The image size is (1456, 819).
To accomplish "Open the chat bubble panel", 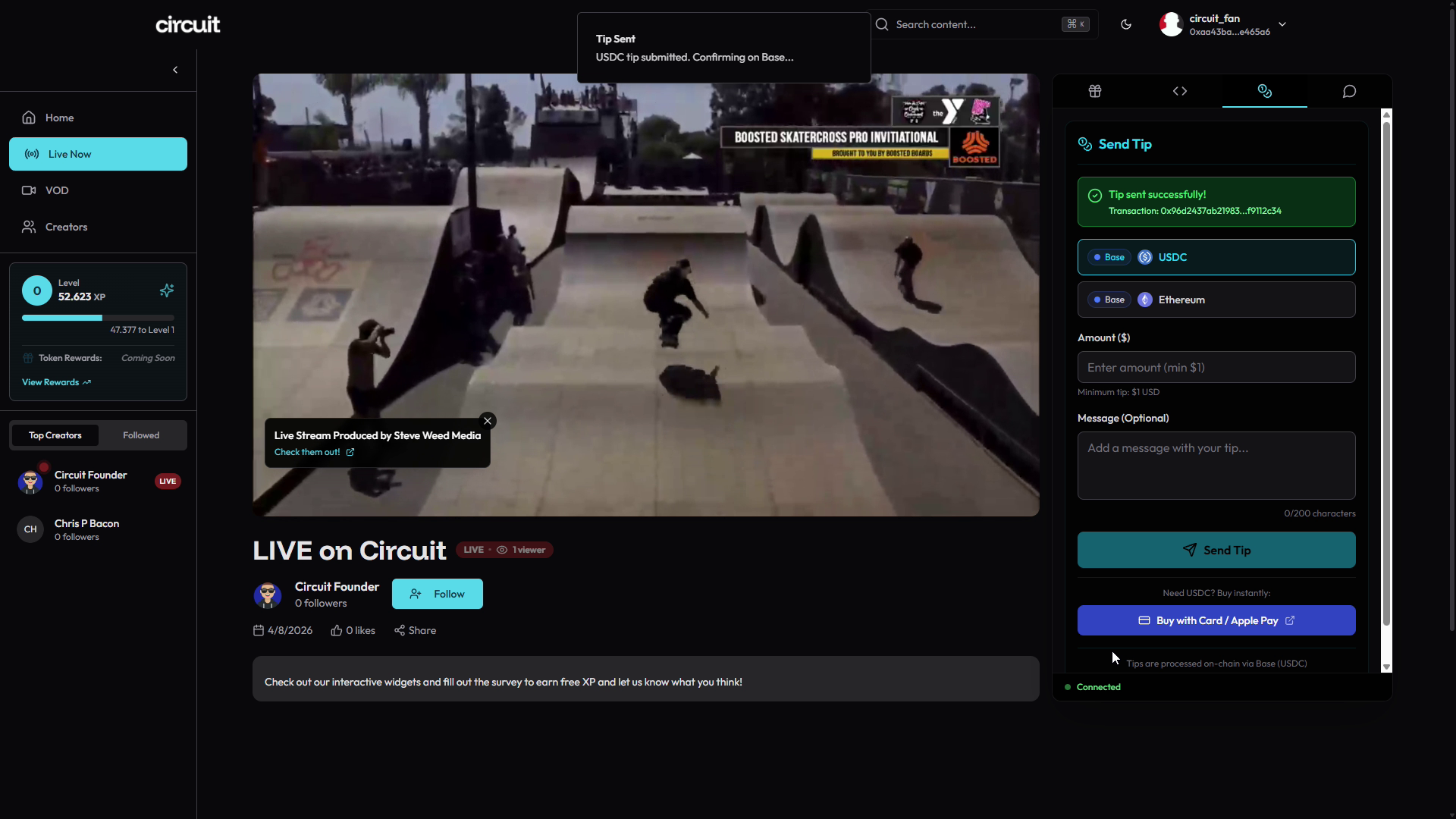I will 1348,91.
